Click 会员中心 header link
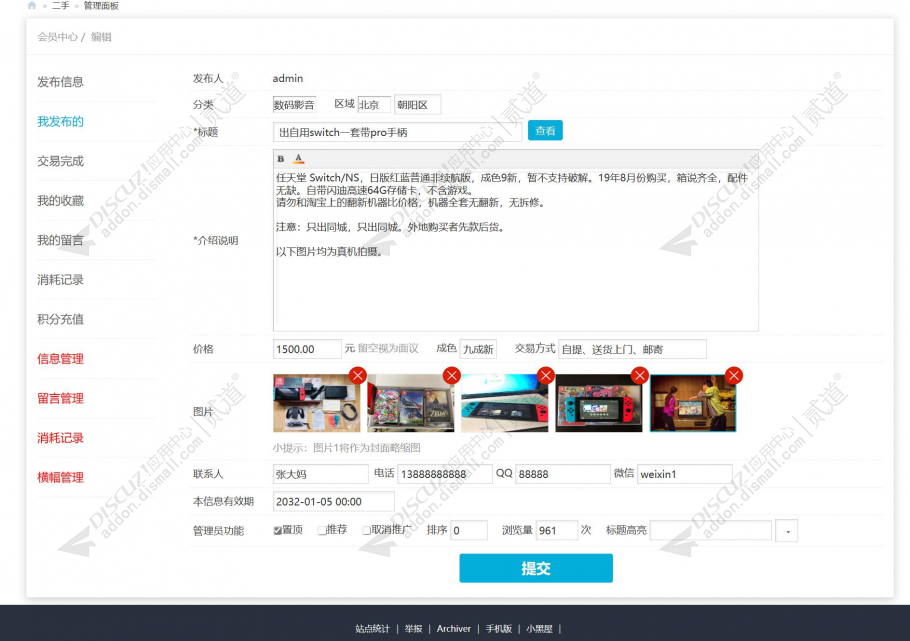 tap(57, 37)
